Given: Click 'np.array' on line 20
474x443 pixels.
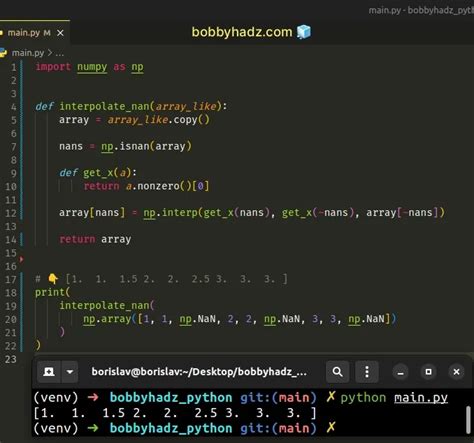Looking at the screenshot, I should pos(107,319).
